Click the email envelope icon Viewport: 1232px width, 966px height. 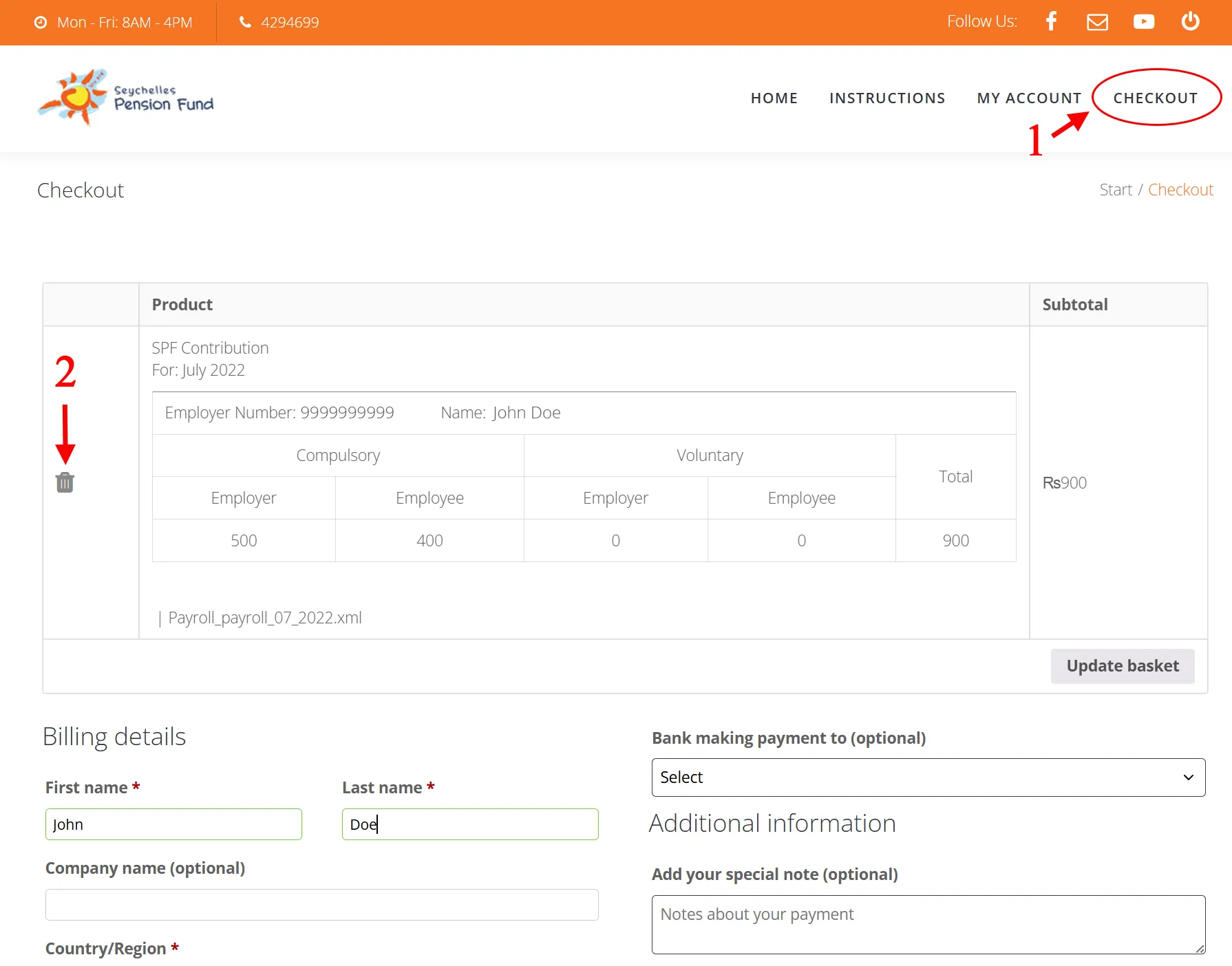[x=1097, y=22]
